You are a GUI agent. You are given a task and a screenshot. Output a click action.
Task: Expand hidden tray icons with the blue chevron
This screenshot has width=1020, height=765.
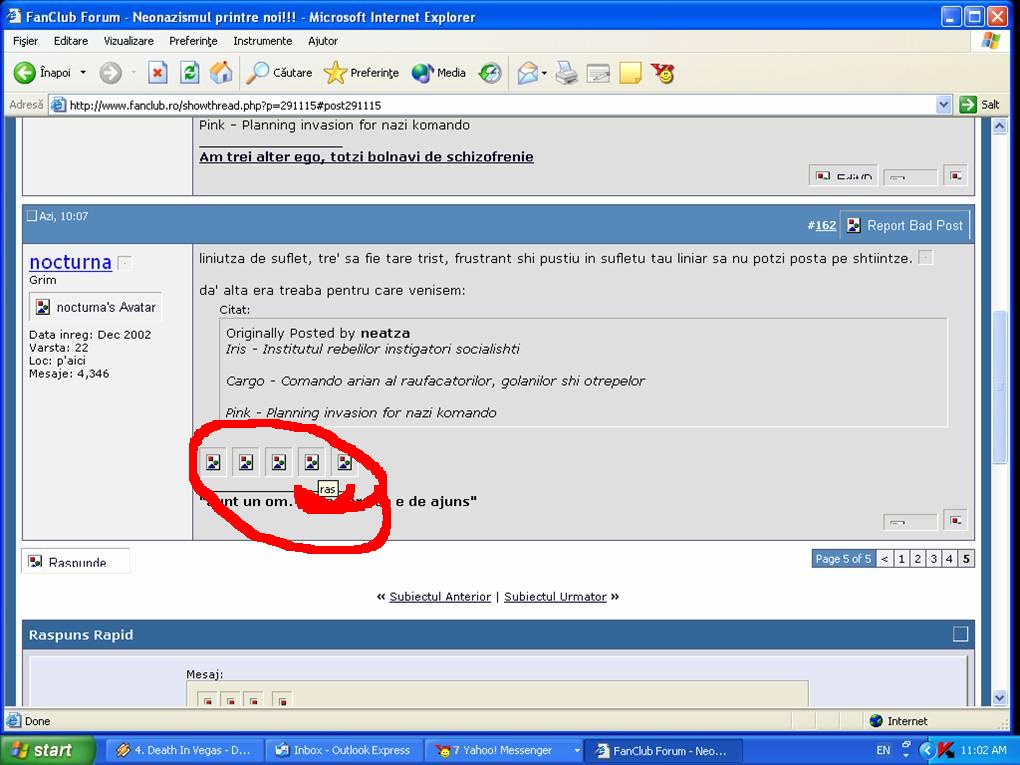click(x=926, y=750)
